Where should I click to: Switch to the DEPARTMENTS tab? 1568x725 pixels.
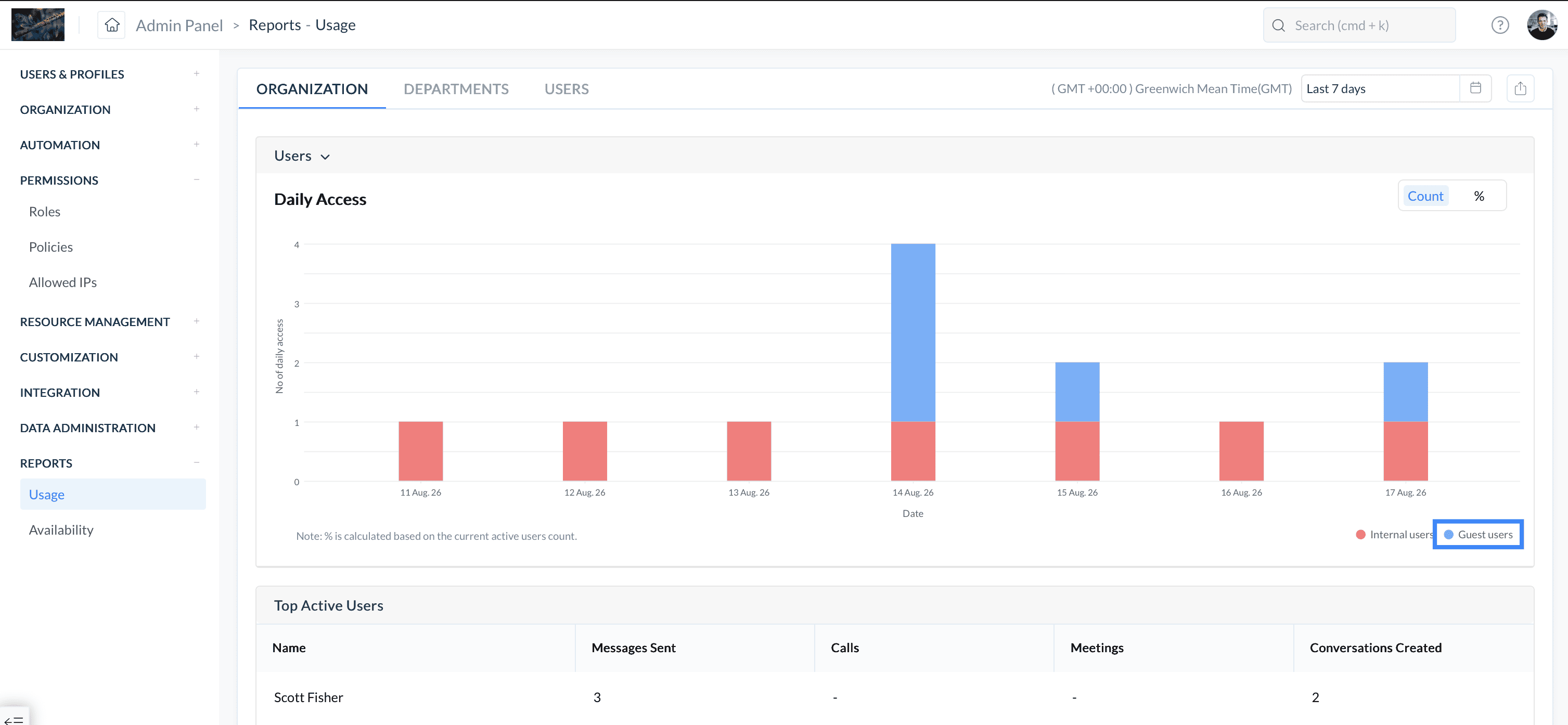pyautogui.click(x=456, y=89)
